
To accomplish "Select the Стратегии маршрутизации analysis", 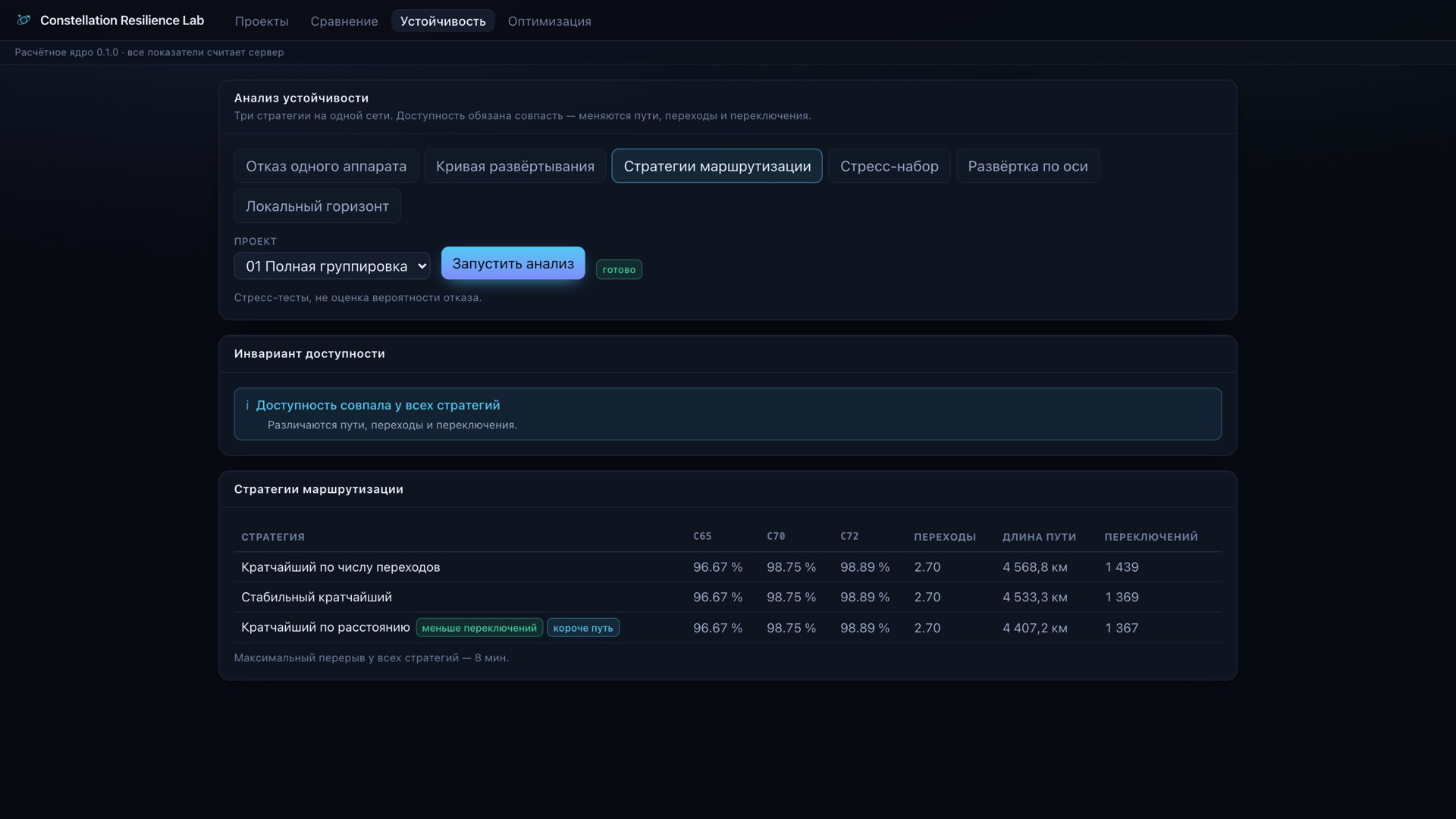I will pos(717,166).
